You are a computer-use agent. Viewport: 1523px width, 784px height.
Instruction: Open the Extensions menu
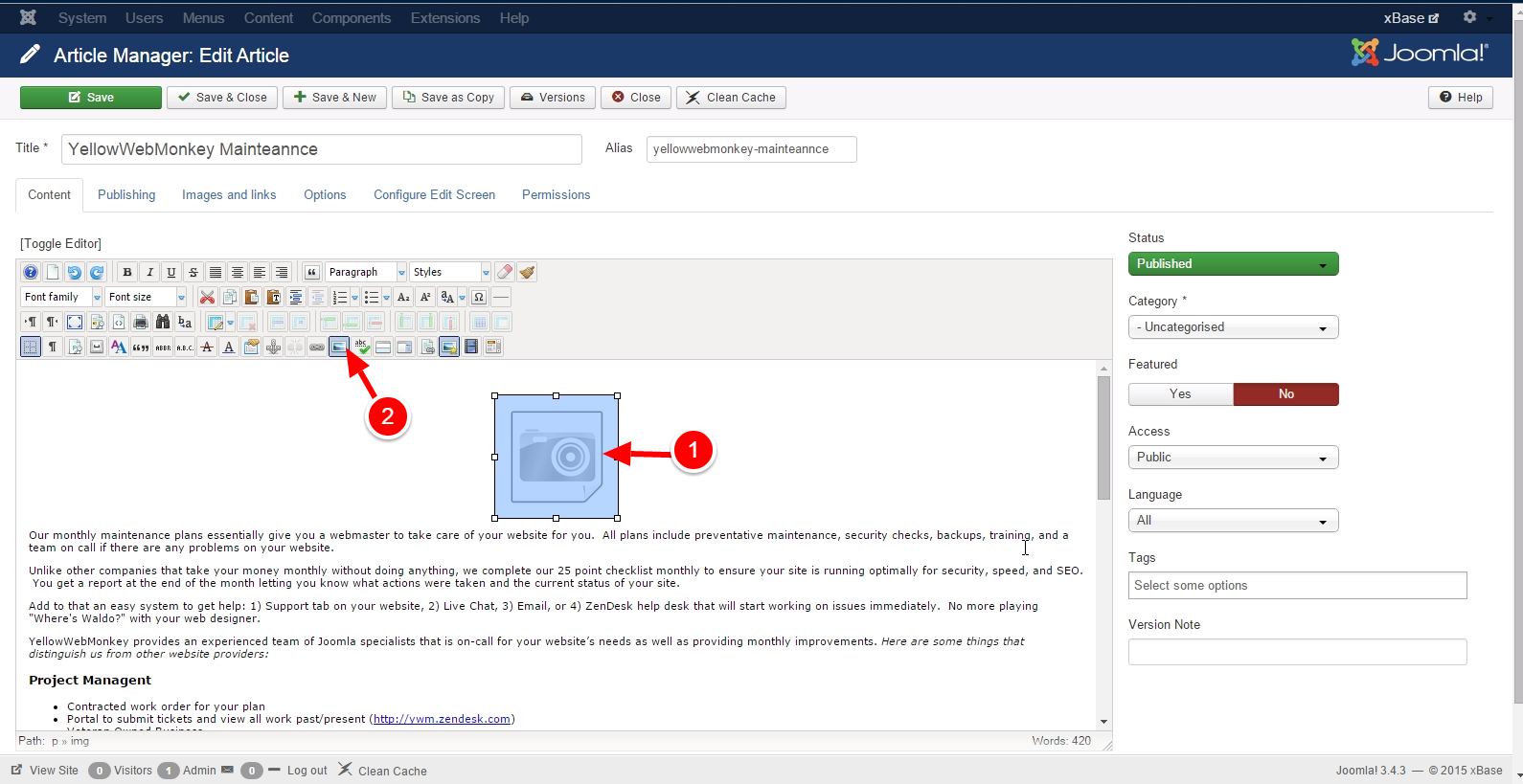click(445, 18)
